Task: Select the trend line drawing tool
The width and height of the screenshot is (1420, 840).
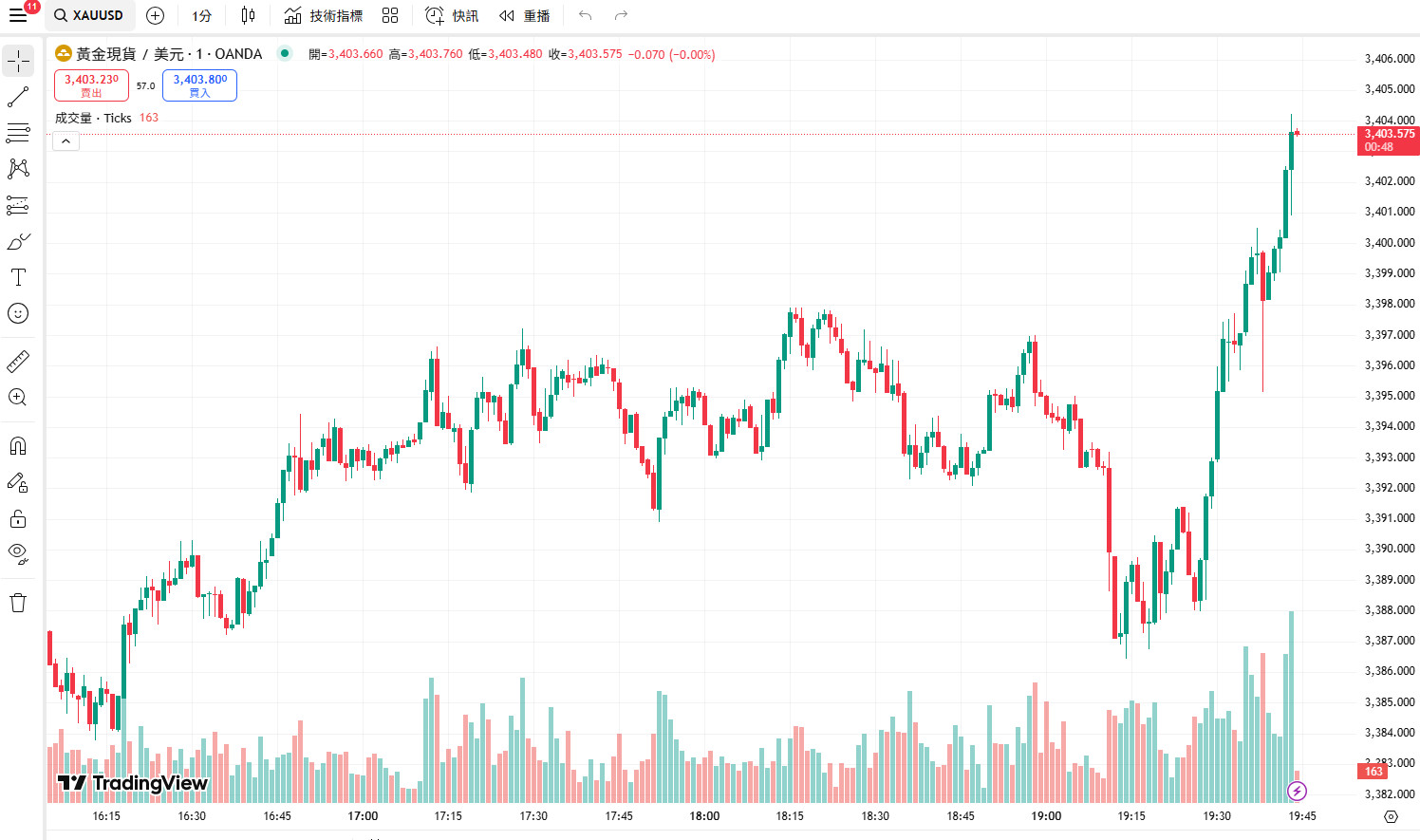Action: 18,97
